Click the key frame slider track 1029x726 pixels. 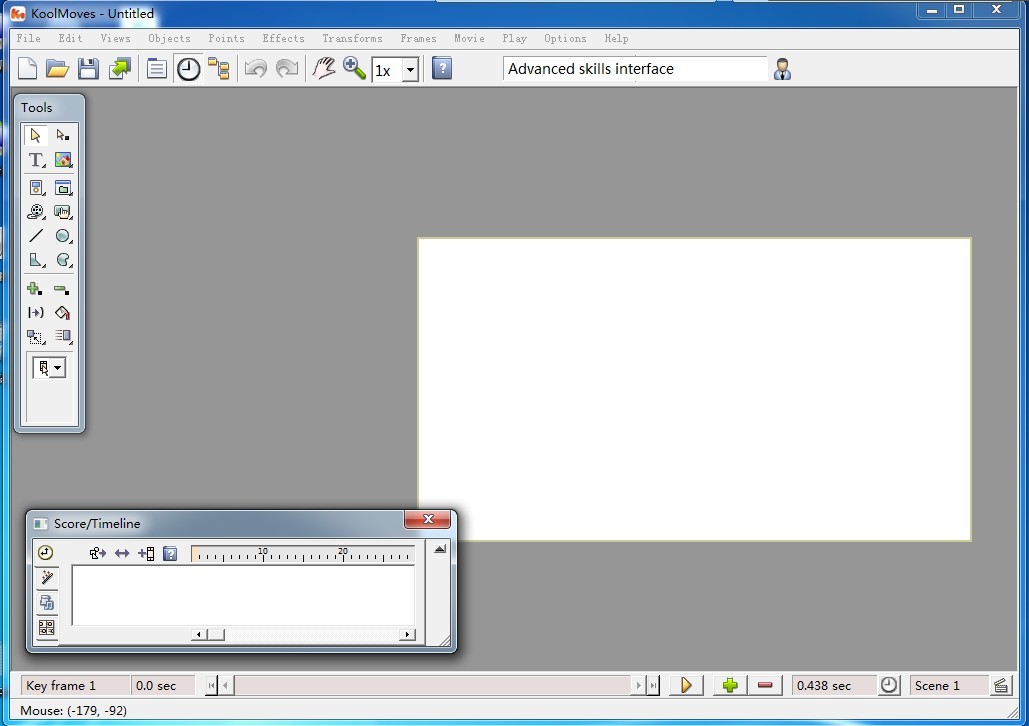432,685
